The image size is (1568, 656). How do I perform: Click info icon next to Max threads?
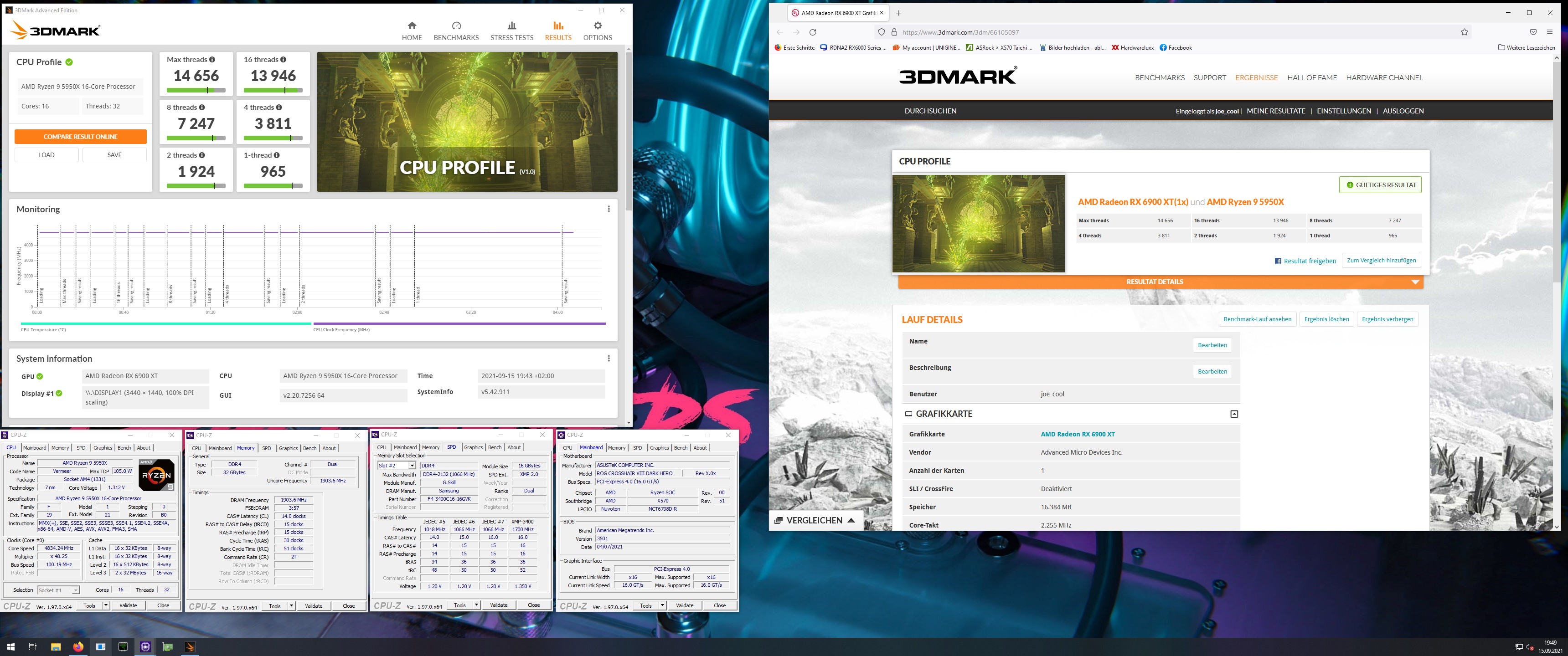212,60
